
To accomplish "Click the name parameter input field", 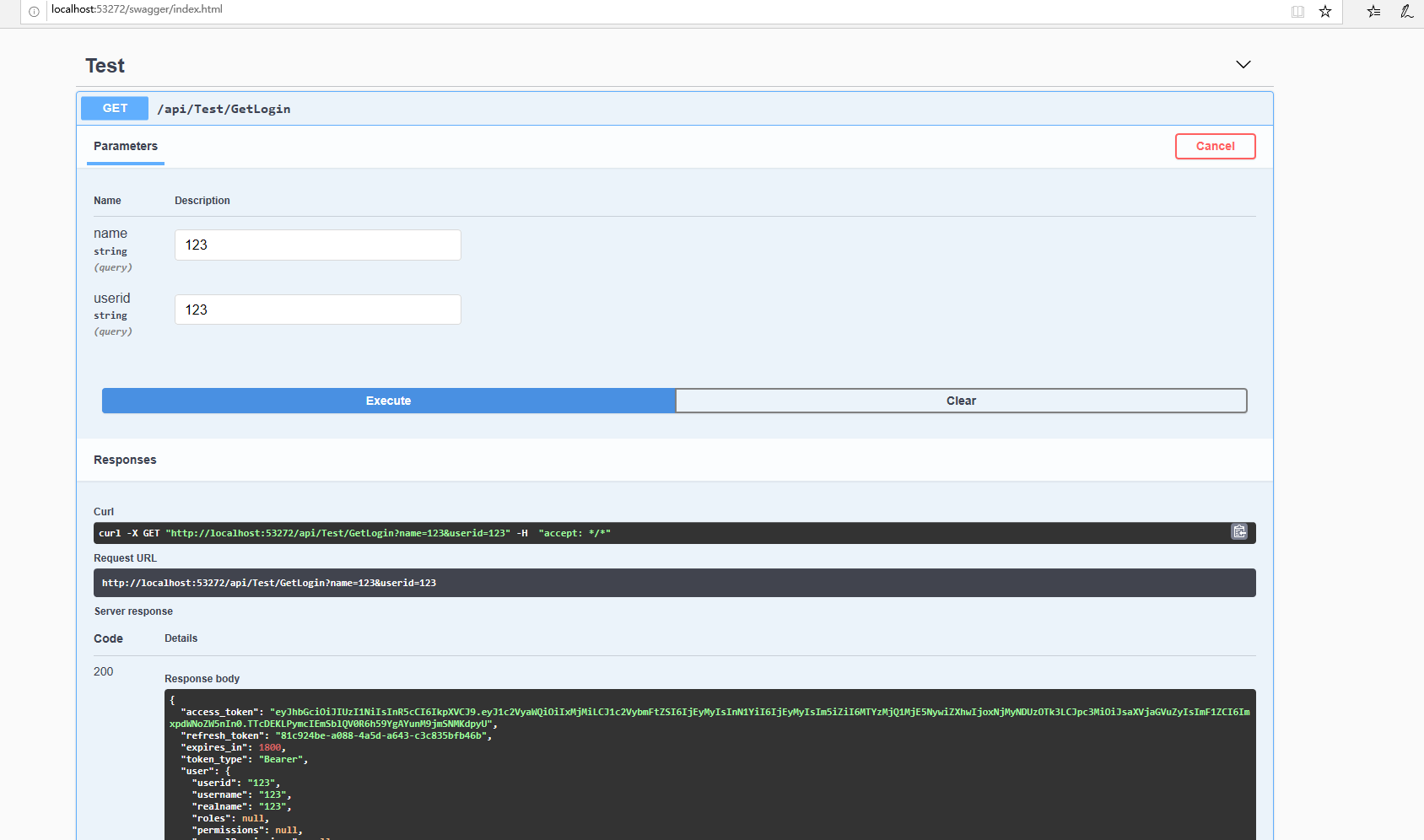I will pos(317,245).
